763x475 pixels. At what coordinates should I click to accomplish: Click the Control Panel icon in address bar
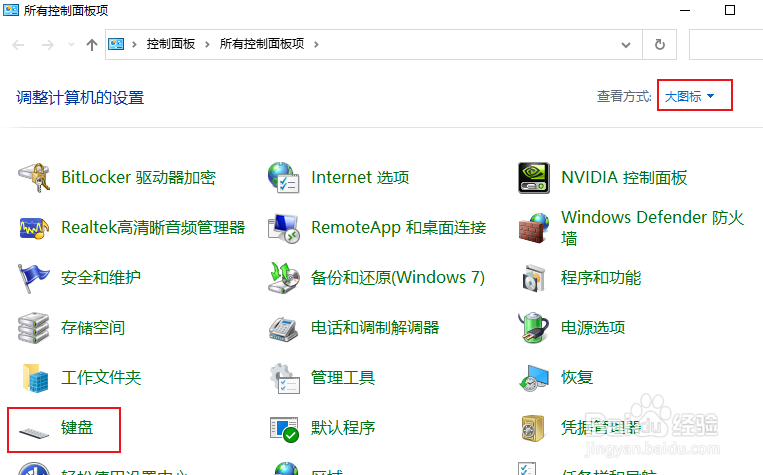pyautogui.click(x=116, y=44)
